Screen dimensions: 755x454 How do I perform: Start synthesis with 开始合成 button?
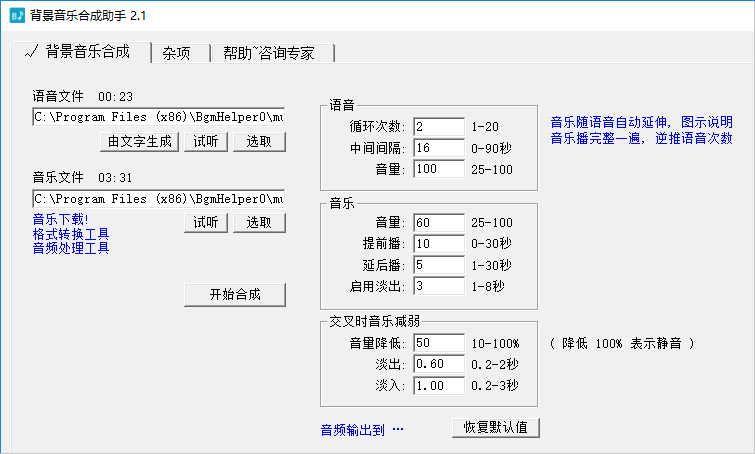click(235, 294)
